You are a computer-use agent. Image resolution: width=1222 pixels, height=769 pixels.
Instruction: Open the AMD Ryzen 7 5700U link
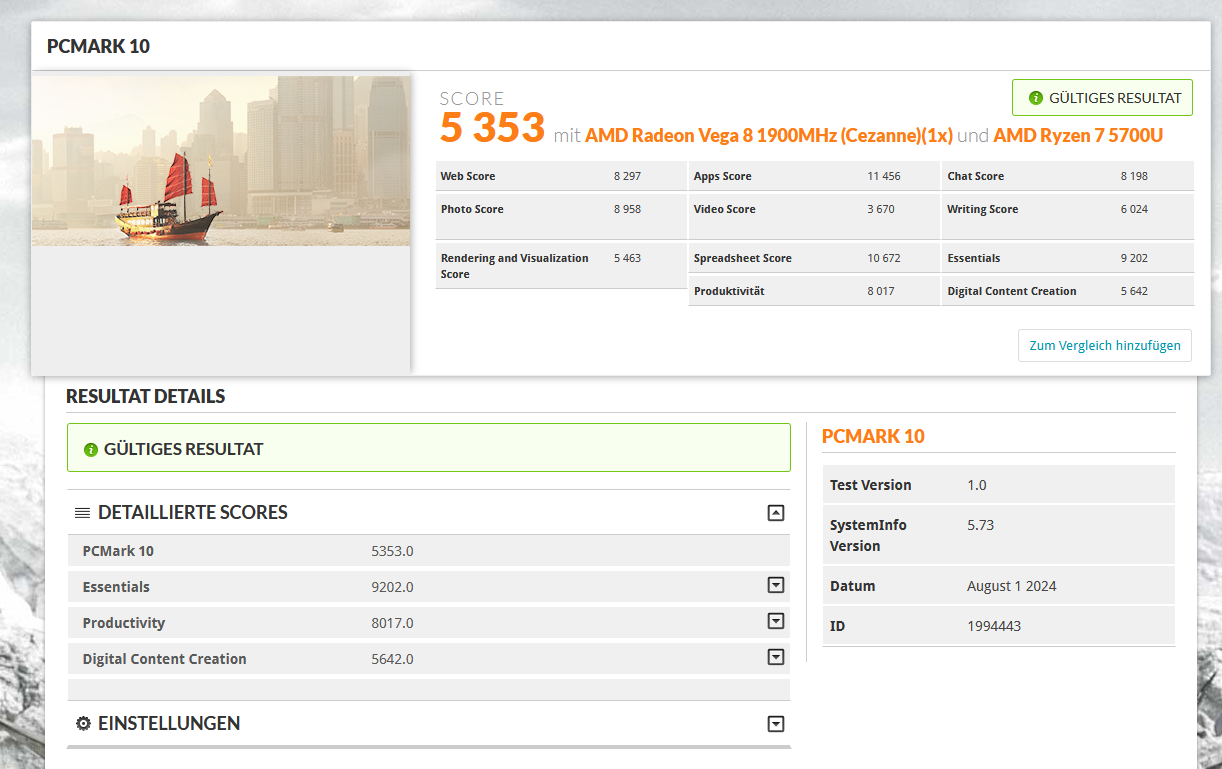1078,135
